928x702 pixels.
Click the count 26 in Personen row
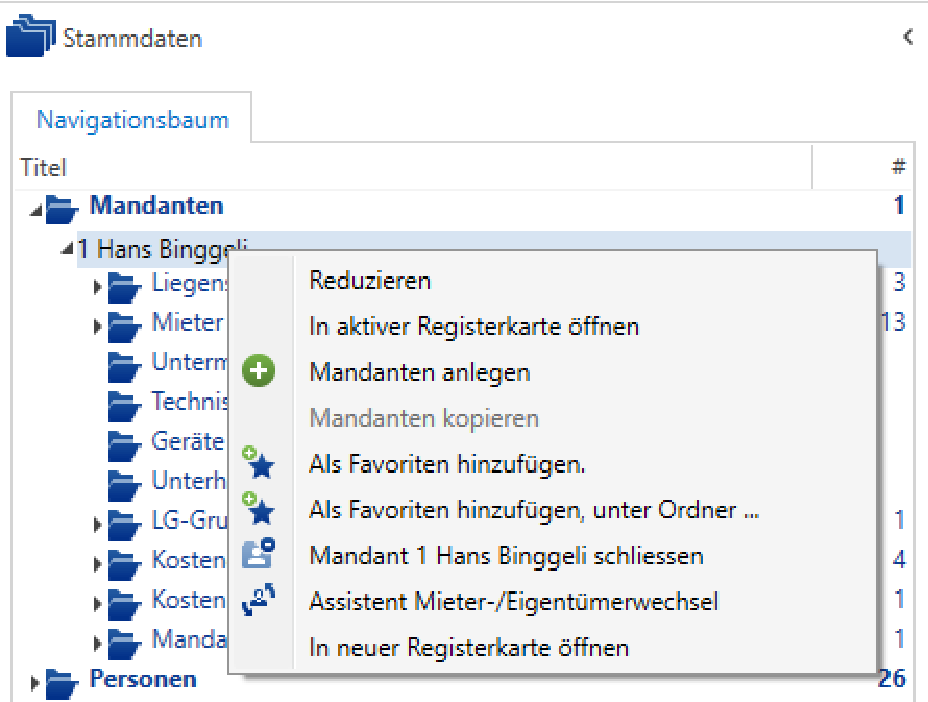tap(892, 678)
